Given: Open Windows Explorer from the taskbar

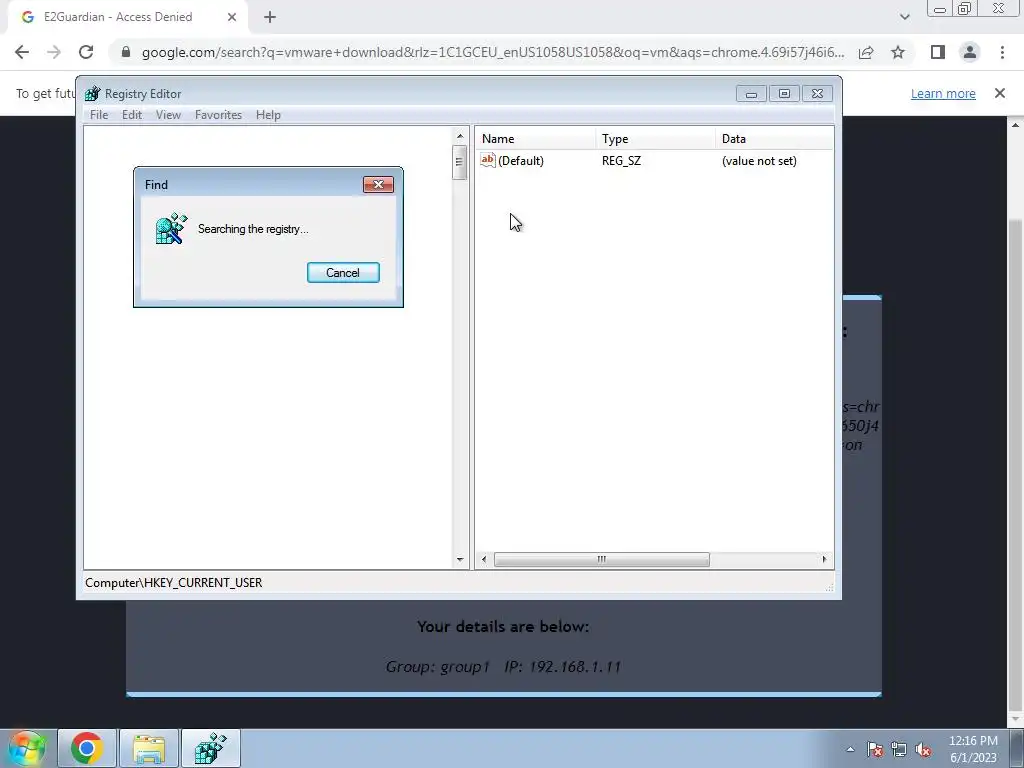Looking at the screenshot, I should click(x=149, y=748).
